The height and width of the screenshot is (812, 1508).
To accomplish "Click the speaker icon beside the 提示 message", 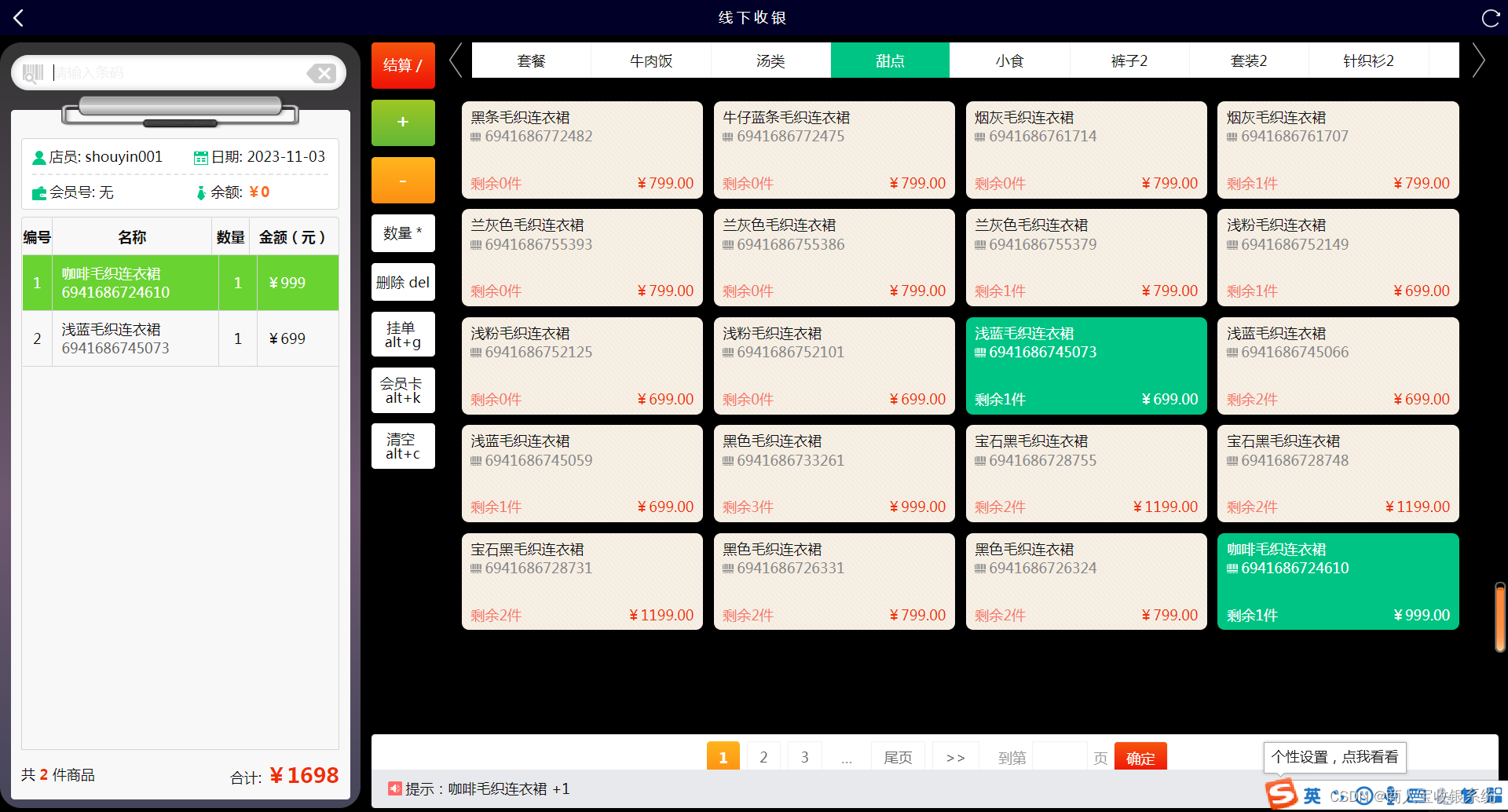I will (x=394, y=788).
